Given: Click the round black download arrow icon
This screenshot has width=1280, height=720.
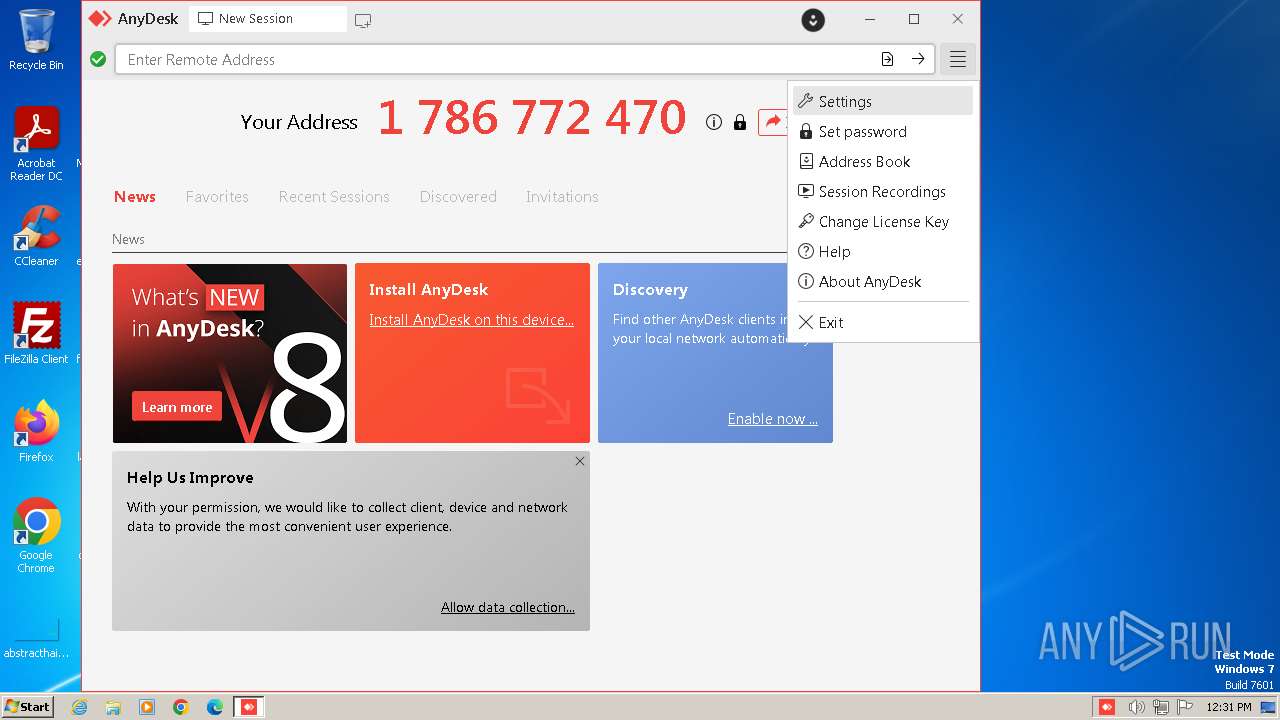Looking at the screenshot, I should pos(813,20).
